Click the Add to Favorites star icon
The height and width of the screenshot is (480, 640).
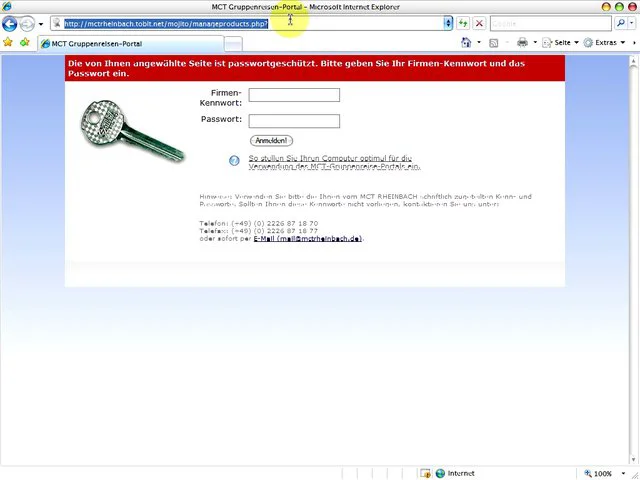pyautogui.click(x=25, y=42)
